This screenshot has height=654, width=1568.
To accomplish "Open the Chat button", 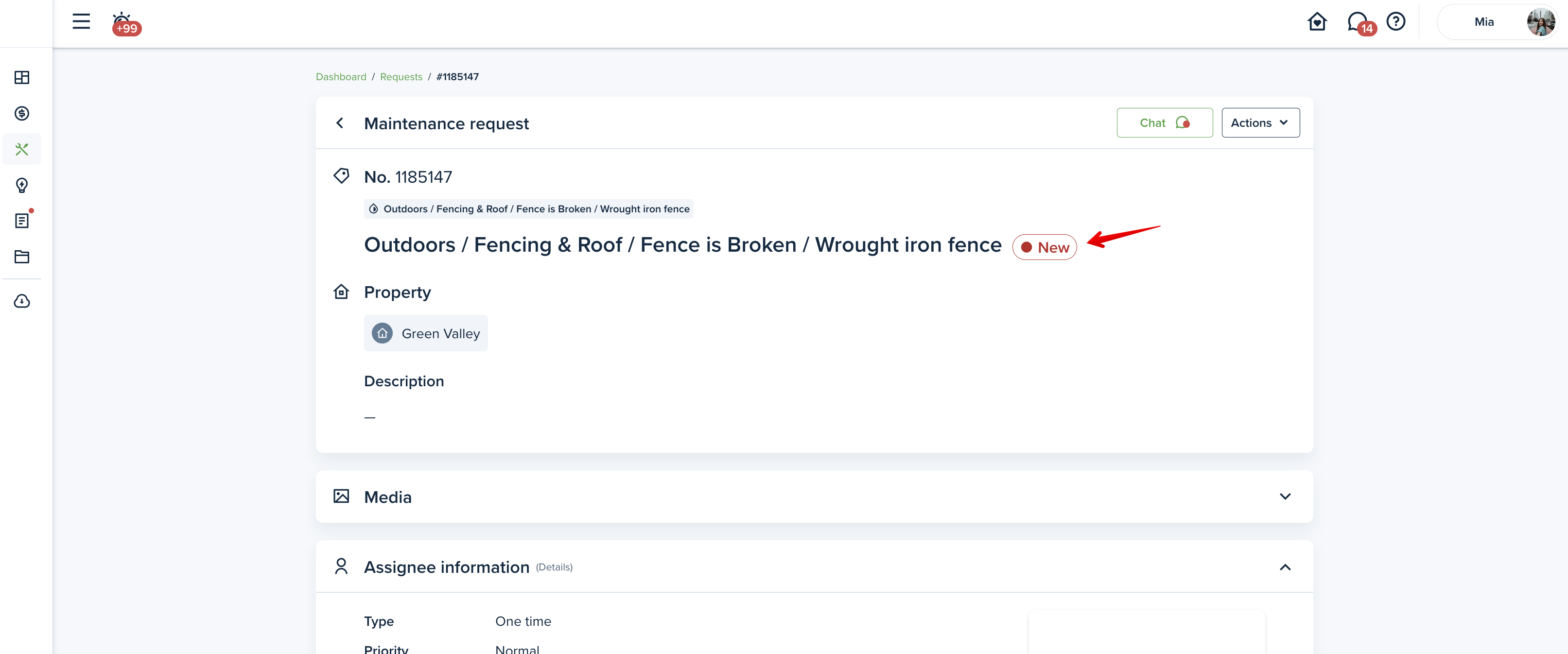I will click(x=1164, y=123).
